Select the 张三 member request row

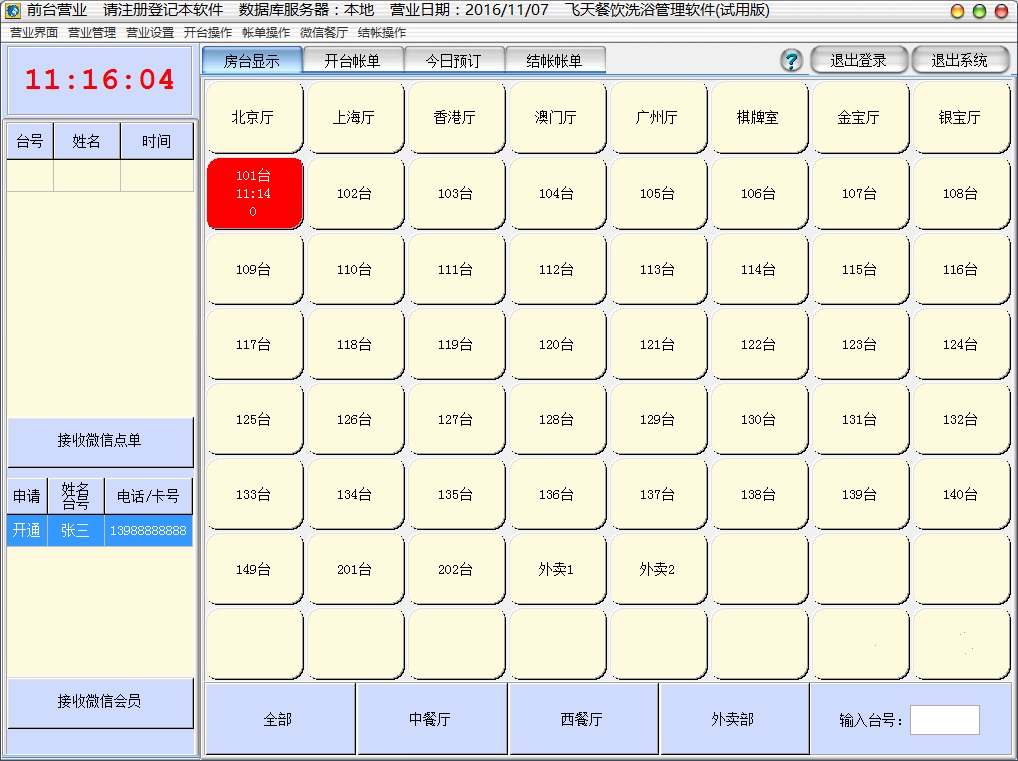(99, 530)
